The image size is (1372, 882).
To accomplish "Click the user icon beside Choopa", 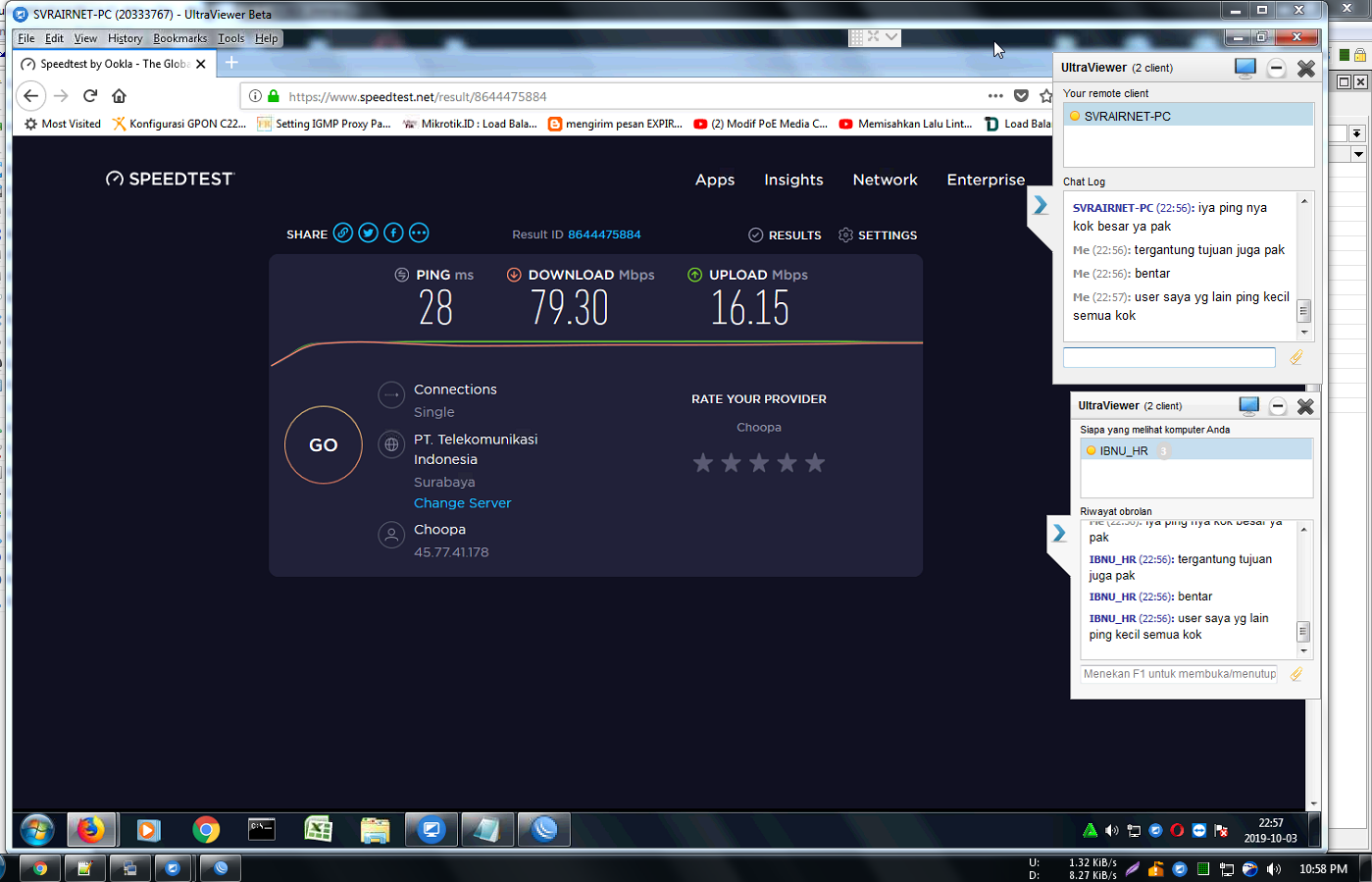I will [391, 535].
